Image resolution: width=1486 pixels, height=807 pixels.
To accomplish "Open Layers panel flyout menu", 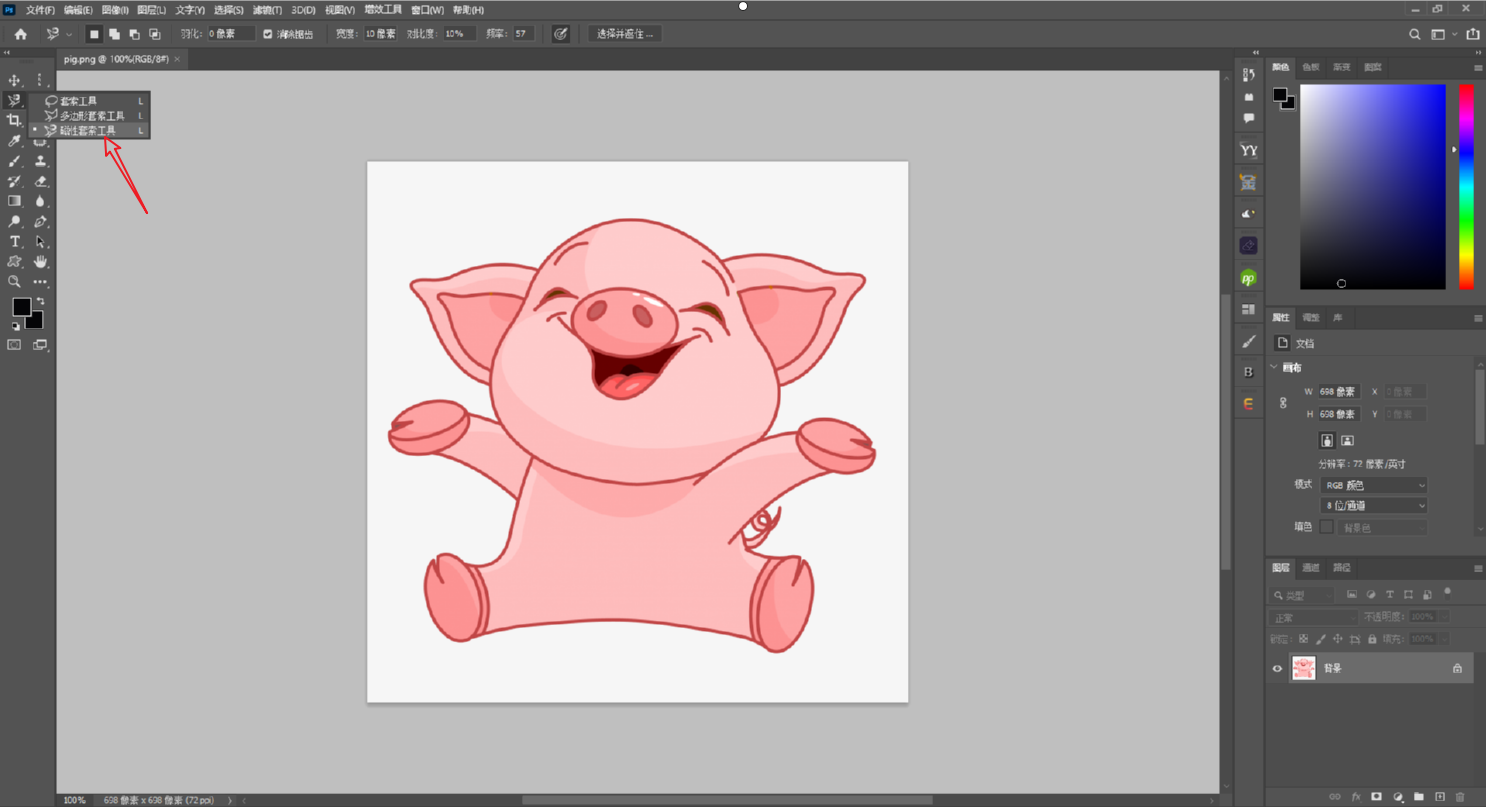I will tap(1478, 568).
